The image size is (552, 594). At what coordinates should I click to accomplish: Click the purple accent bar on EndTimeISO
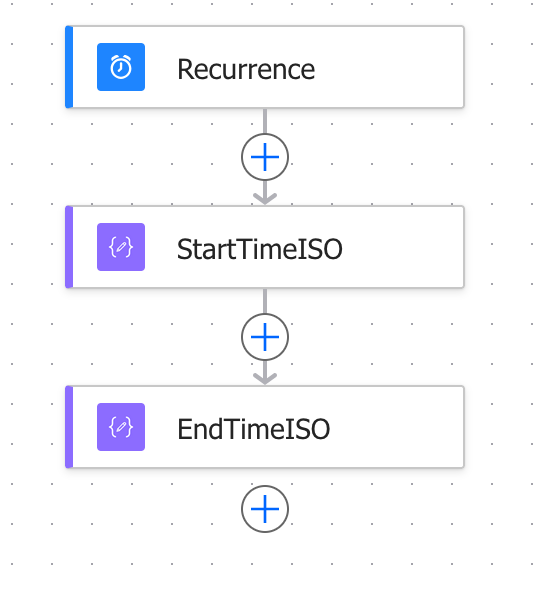coord(69,427)
